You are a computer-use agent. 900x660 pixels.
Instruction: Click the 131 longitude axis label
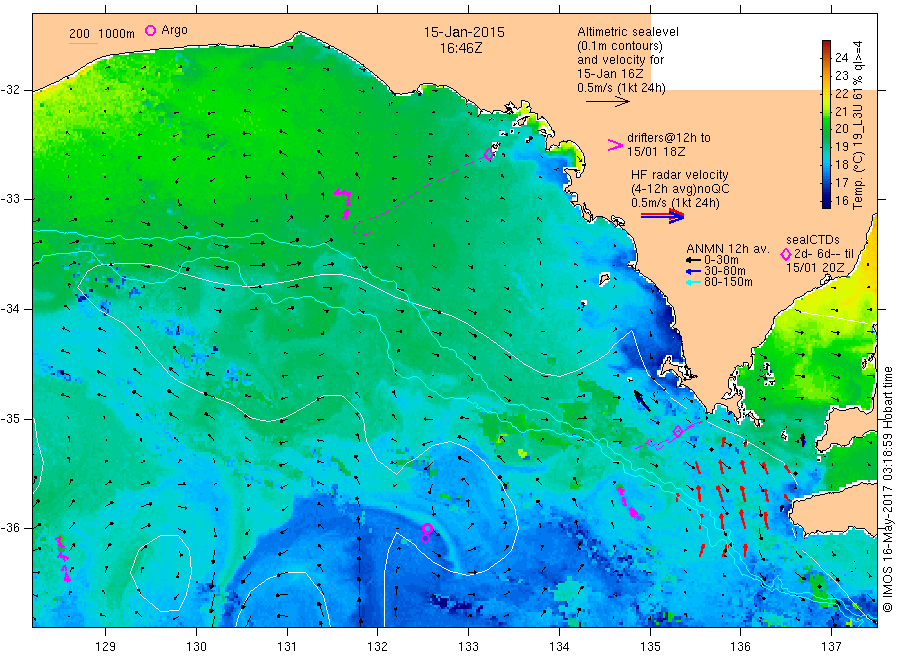click(287, 646)
